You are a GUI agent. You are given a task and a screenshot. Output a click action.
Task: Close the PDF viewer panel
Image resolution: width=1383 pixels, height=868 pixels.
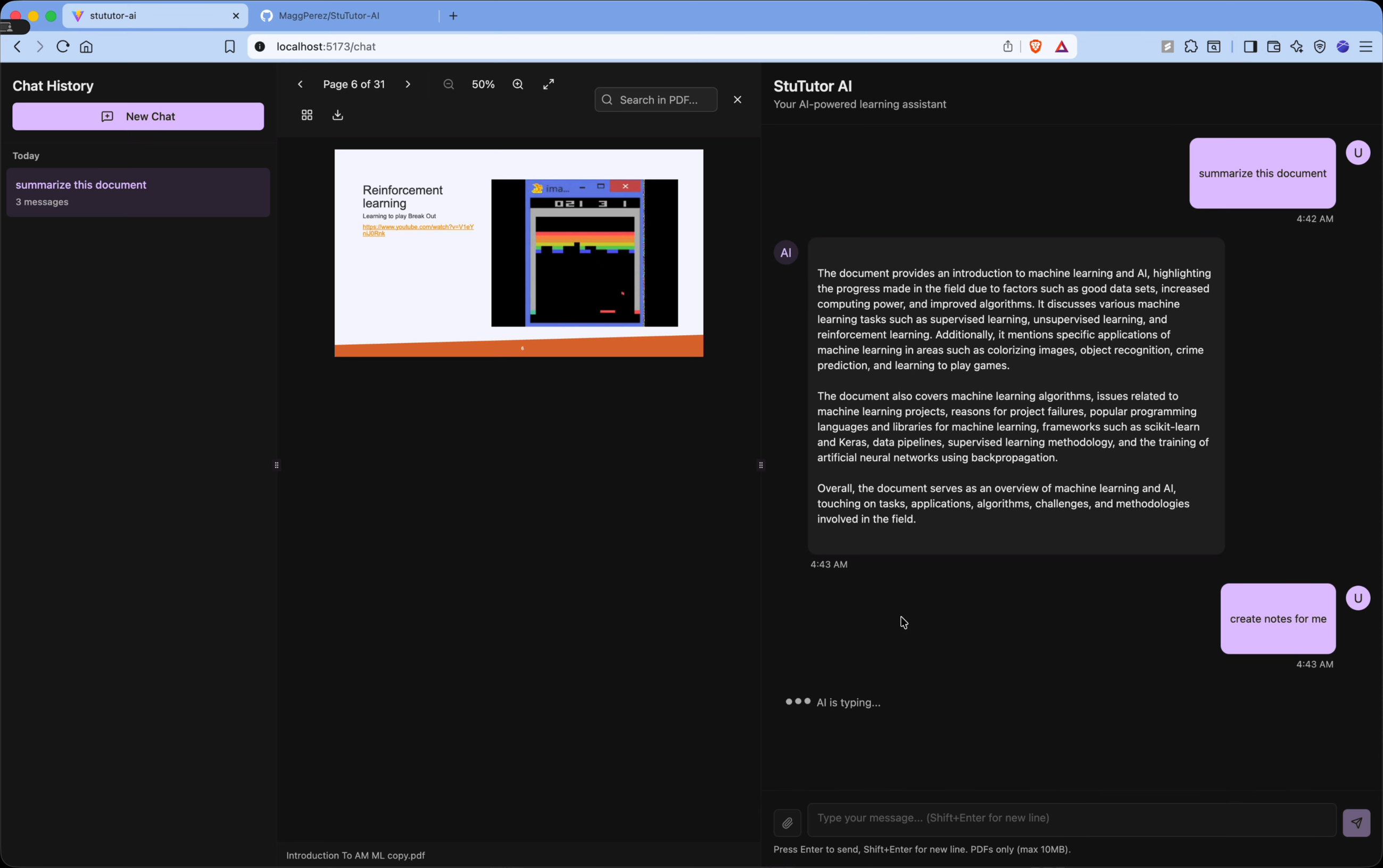738,100
